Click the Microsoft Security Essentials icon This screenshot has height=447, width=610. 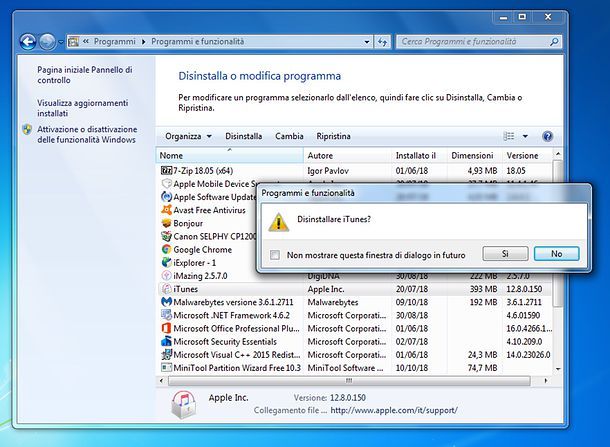[166, 342]
